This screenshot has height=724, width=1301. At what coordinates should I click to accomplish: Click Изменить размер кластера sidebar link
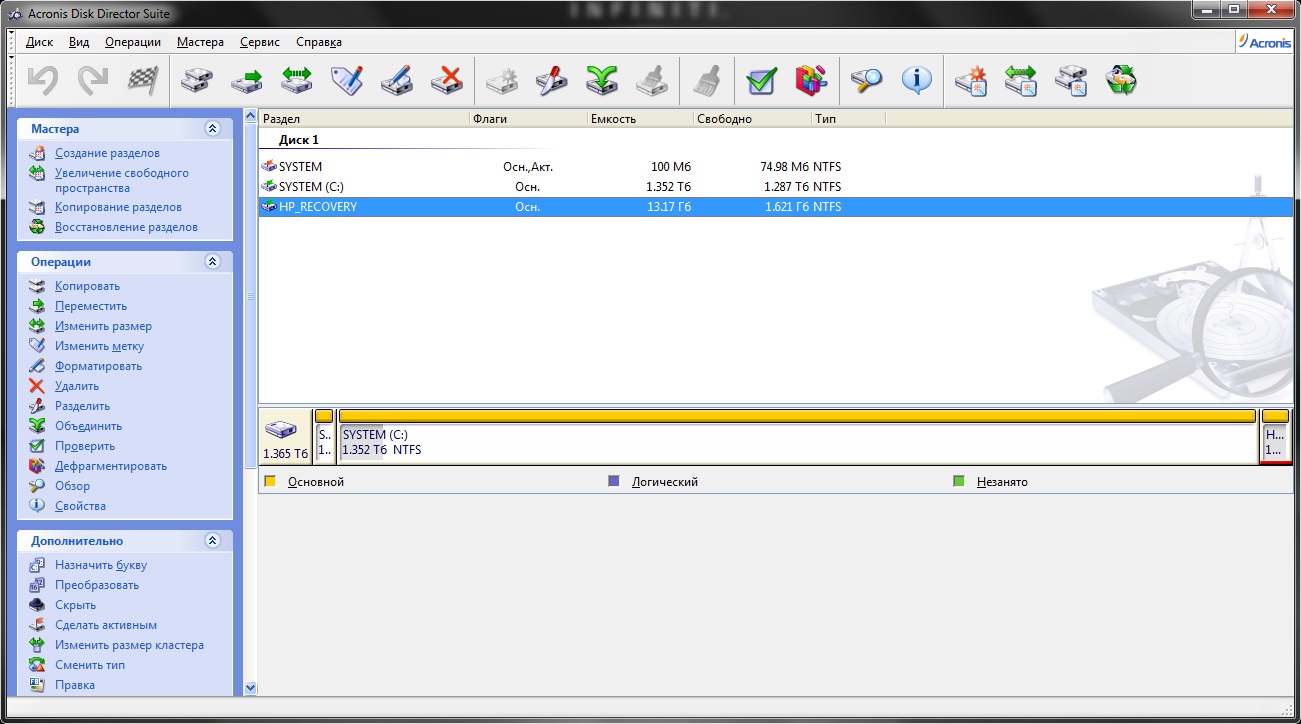(x=129, y=645)
